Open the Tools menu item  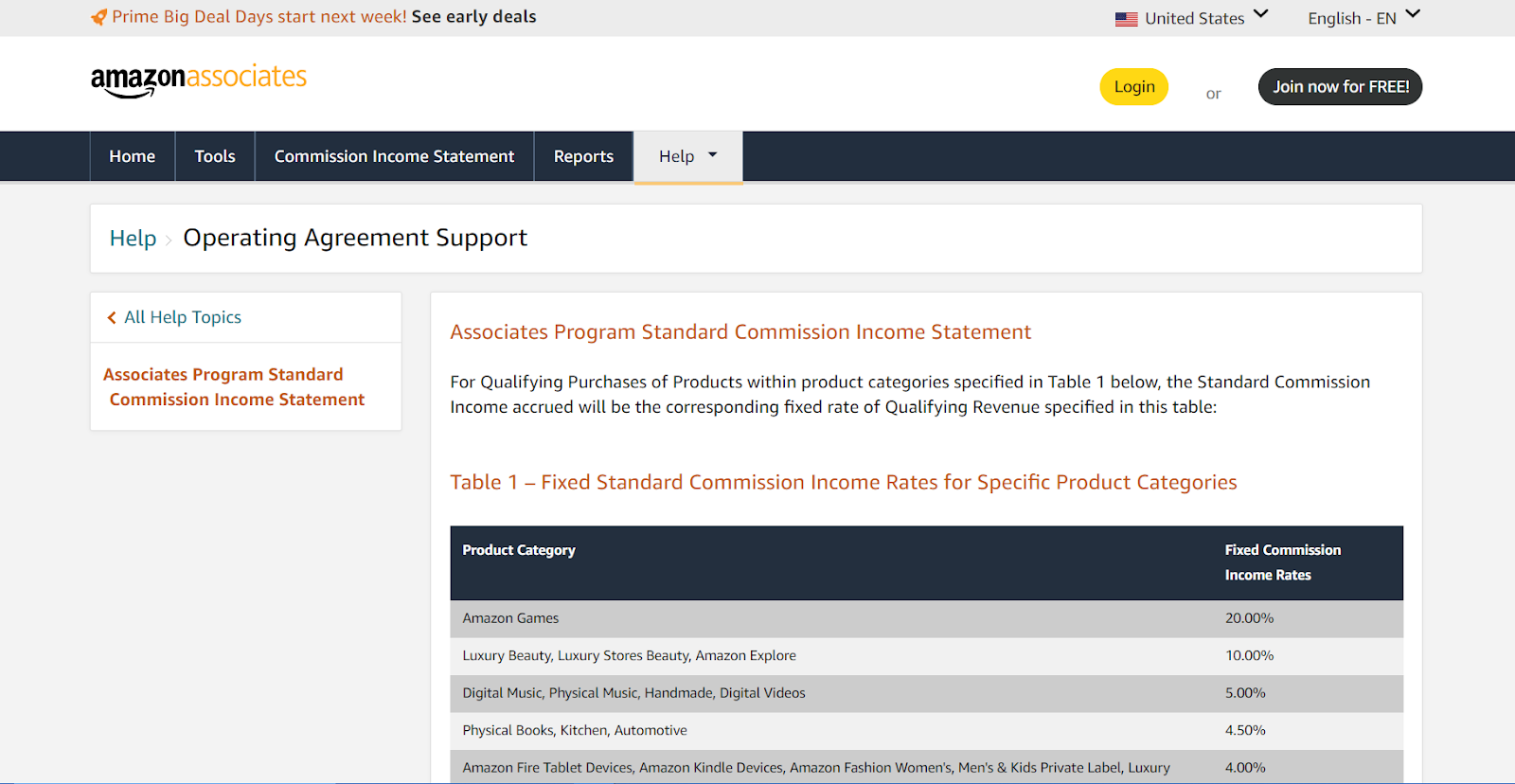pyautogui.click(x=215, y=156)
